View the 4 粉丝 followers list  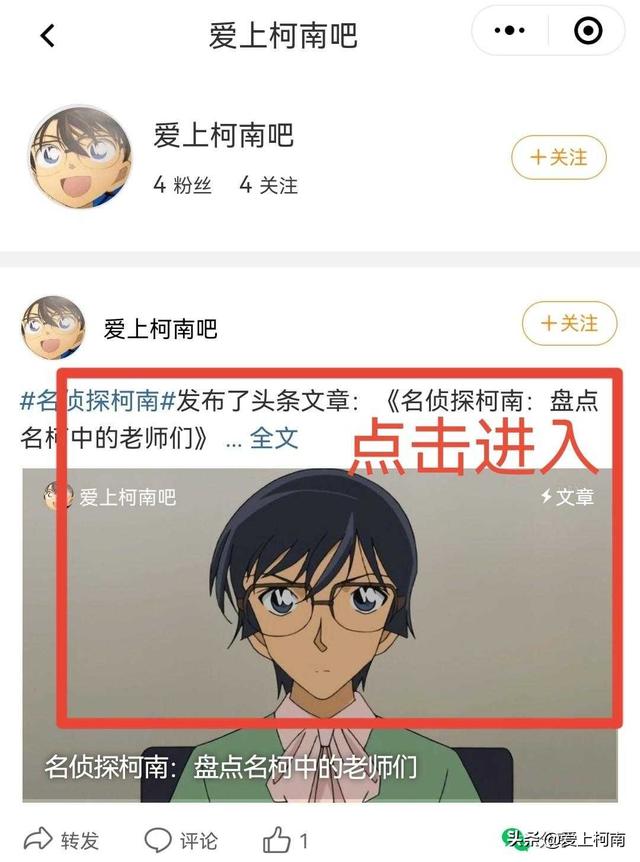click(x=183, y=185)
